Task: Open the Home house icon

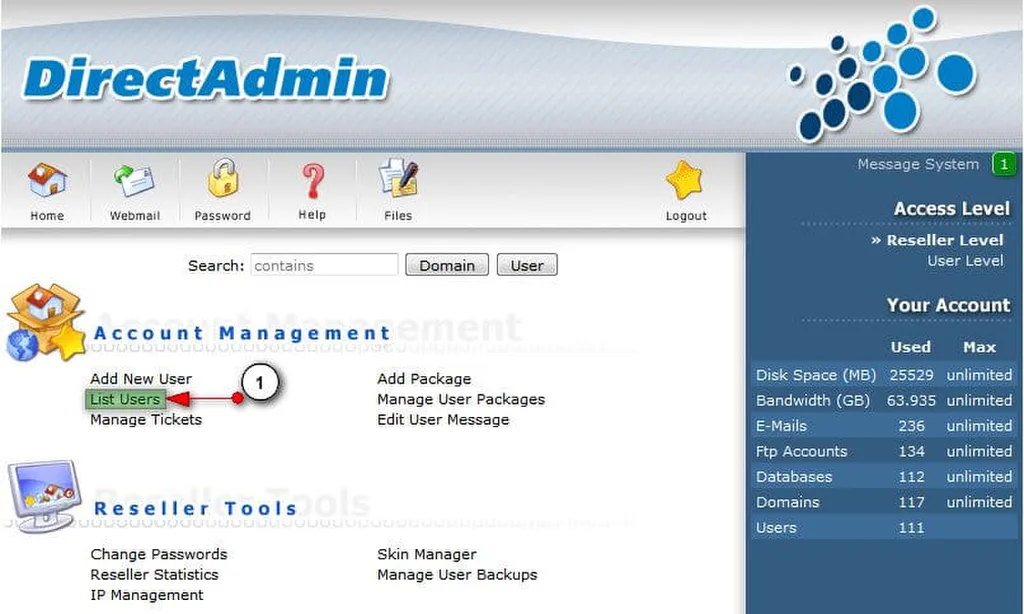Action: pyautogui.click(x=47, y=180)
